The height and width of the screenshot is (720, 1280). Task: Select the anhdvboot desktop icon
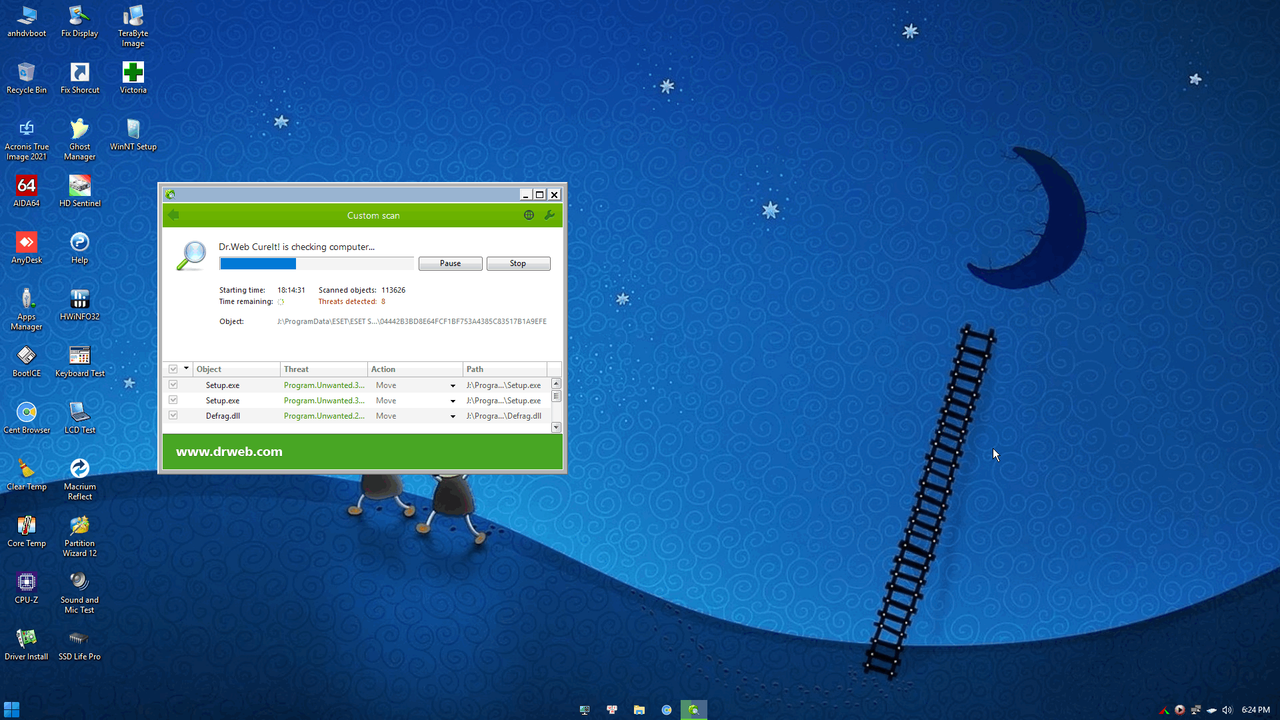[26, 20]
